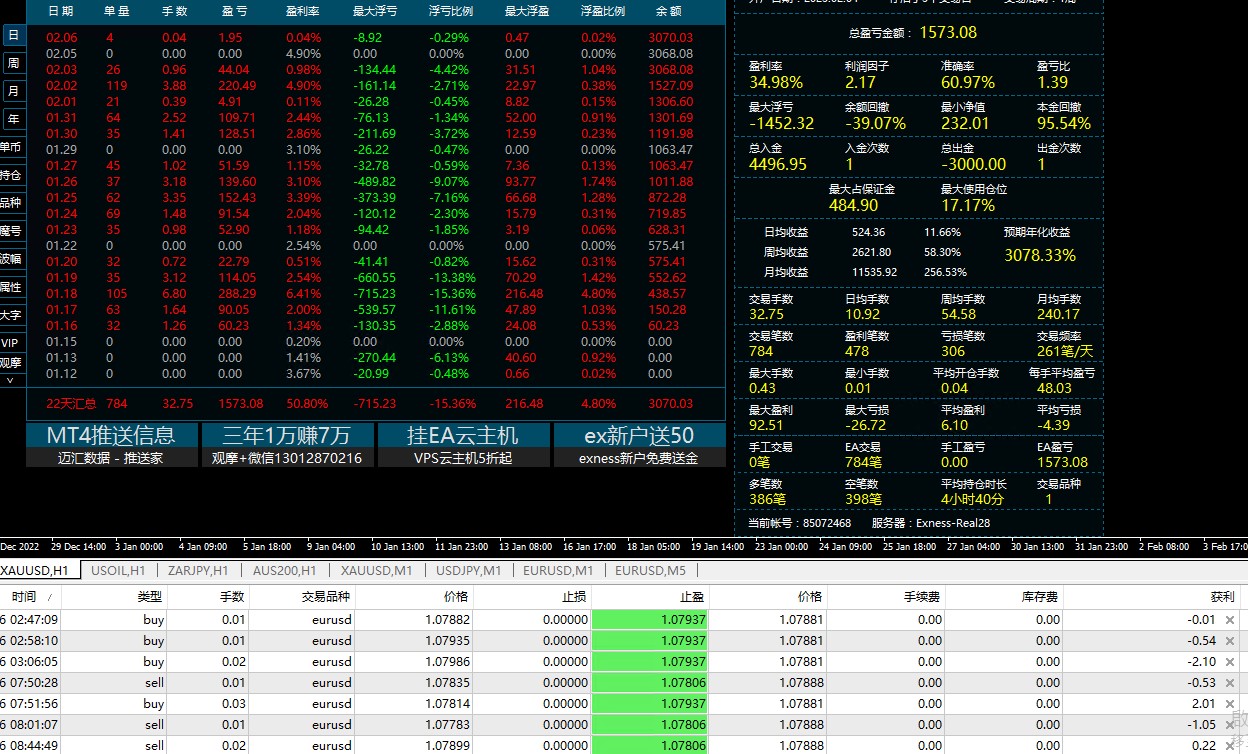This screenshot has width=1248, height=754.
Task: Click the total profit value 1573.08
Action: point(948,33)
